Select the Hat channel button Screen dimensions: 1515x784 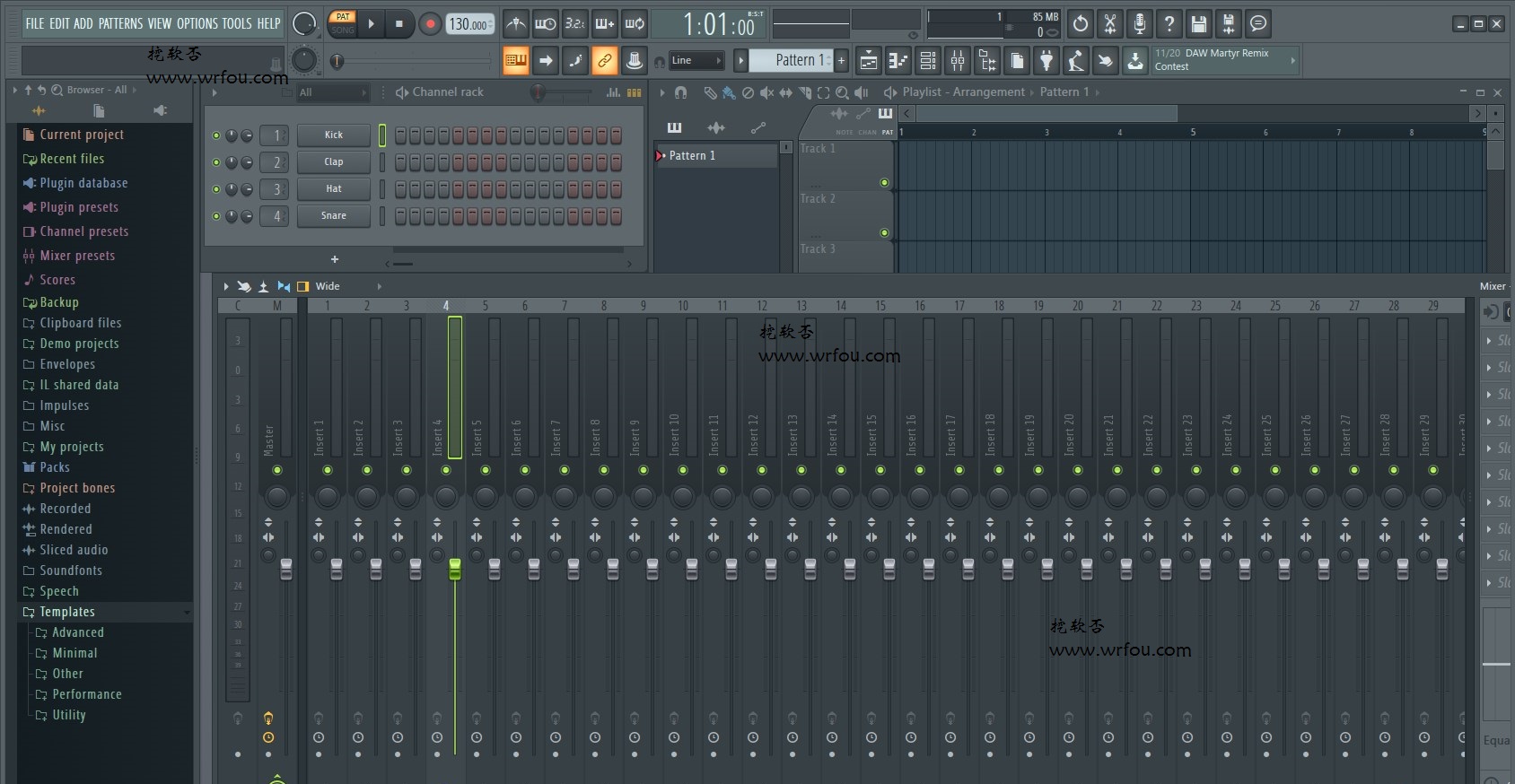(334, 189)
